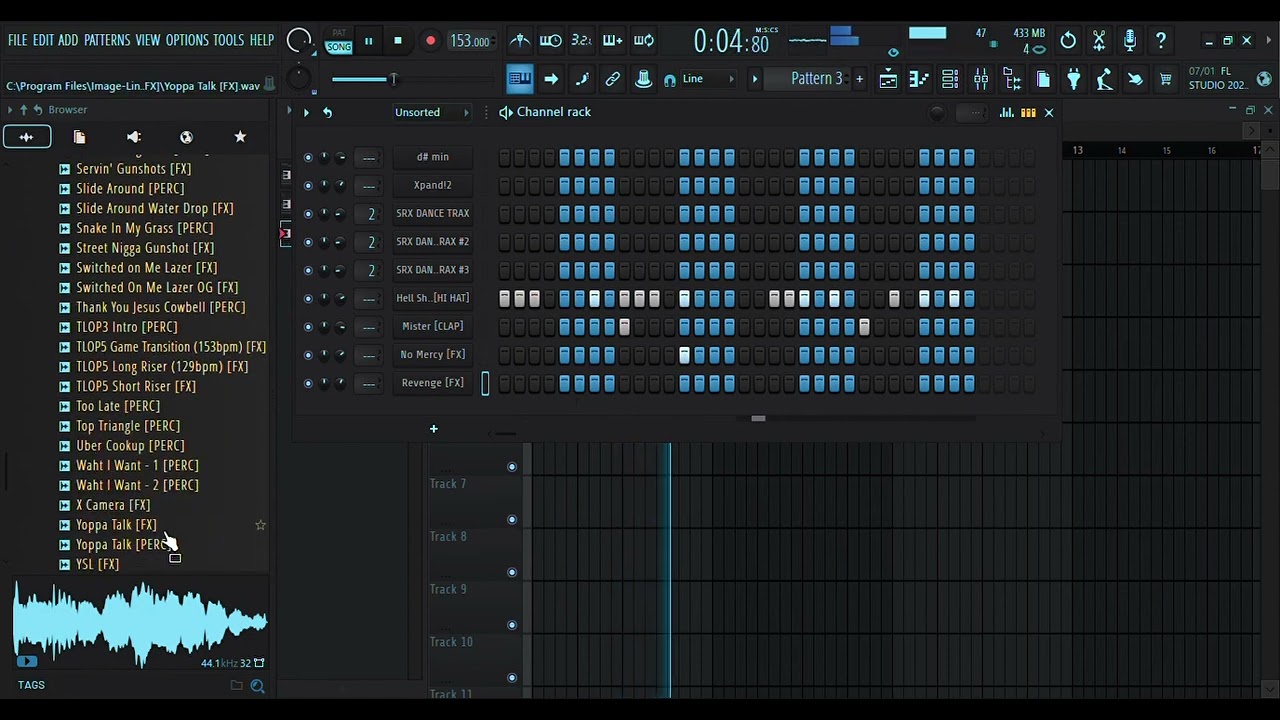Mute the d# min channel
The height and width of the screenshot is (720, 1280).
pyautogui.click(x=308, y=157)
